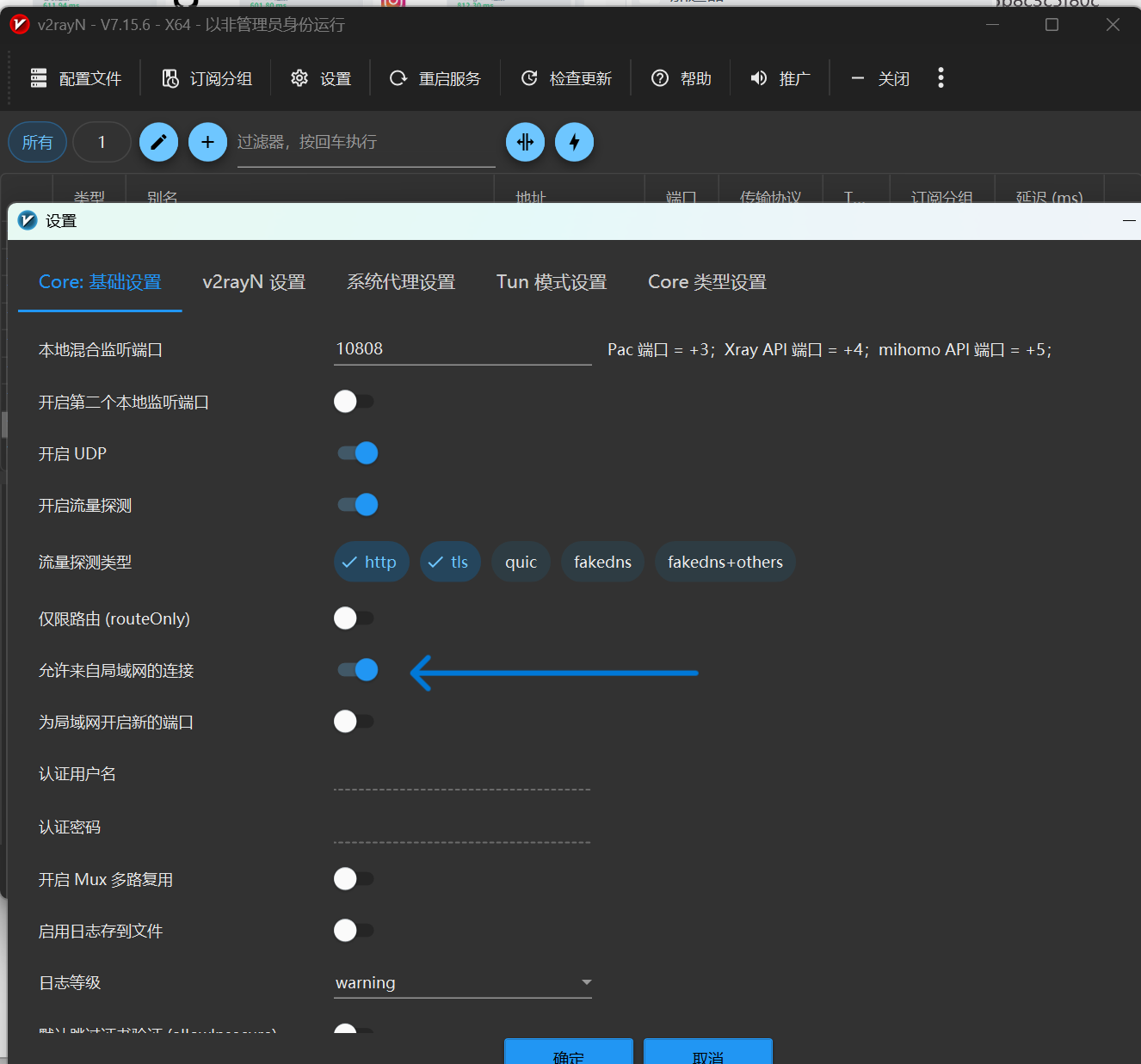The image size is (1141, 1064).
Task: Select the quic sniffing type chip
Action: pos(521,563)
